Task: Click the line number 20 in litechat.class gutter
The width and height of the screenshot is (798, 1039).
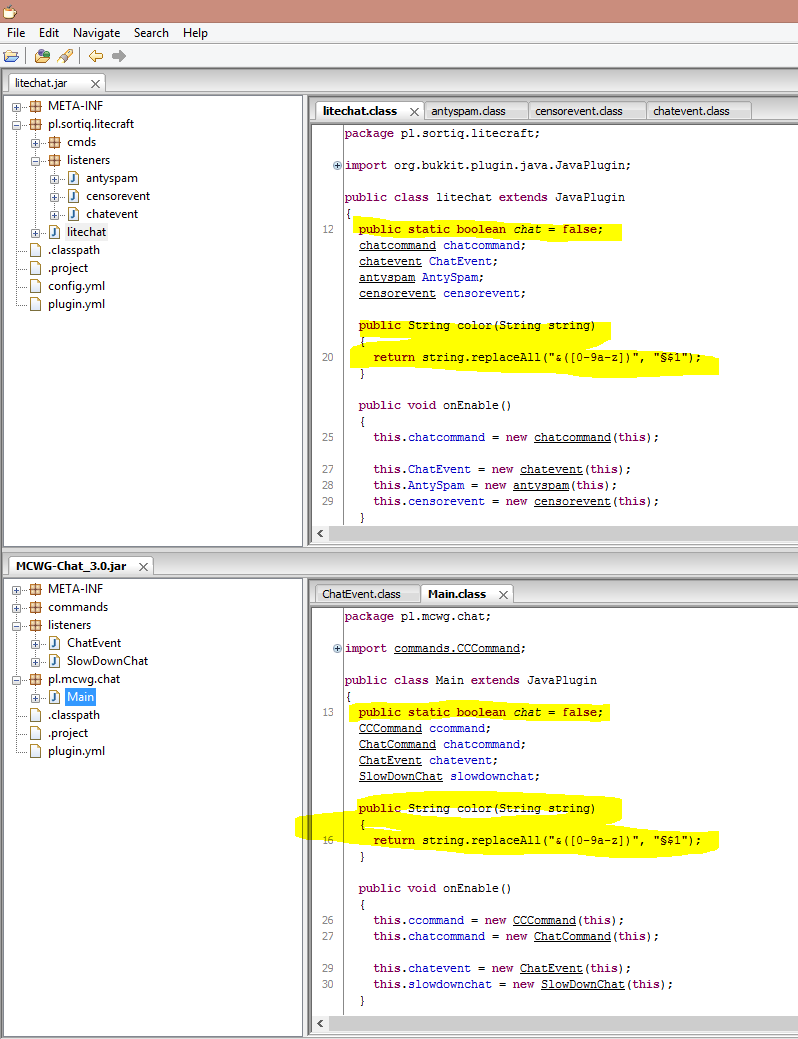Action: 328,358
